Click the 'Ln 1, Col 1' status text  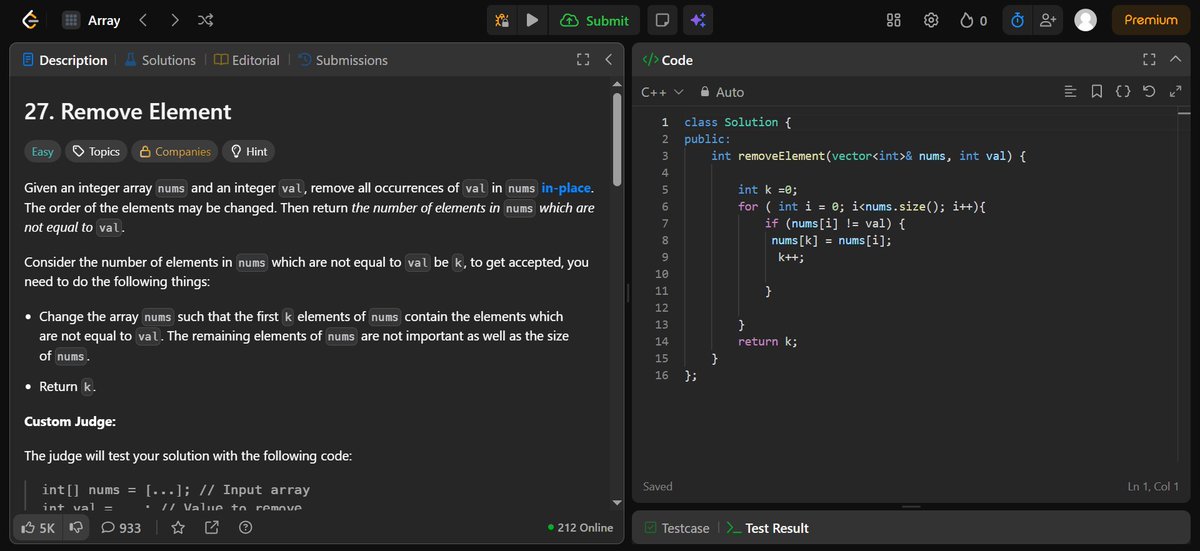(x=1154, y=487)
